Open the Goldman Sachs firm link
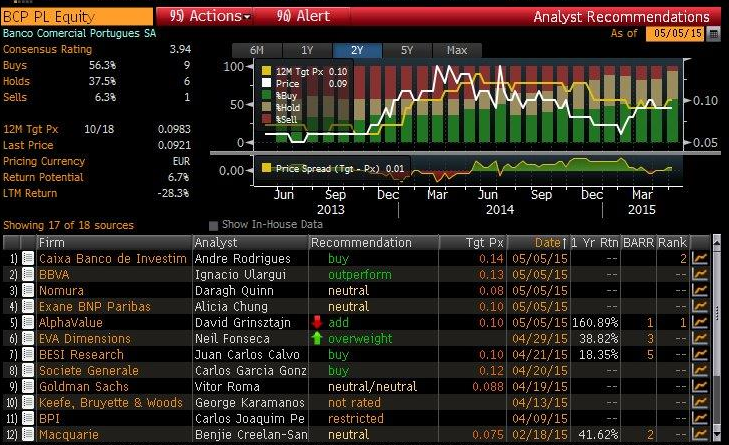 coord(84,386)
